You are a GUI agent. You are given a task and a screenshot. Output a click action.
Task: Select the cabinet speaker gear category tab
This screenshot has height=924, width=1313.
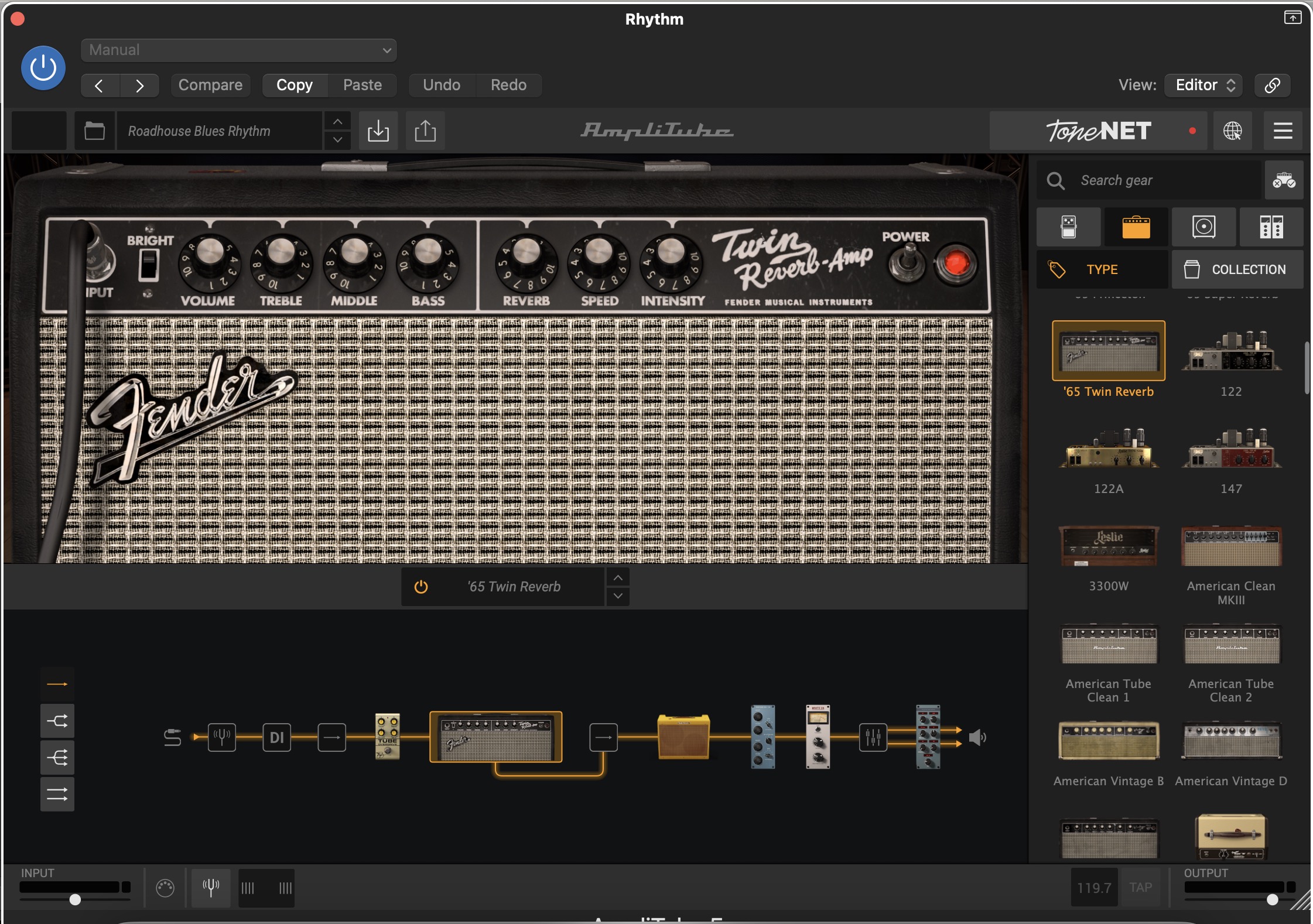click(1204, 227)
